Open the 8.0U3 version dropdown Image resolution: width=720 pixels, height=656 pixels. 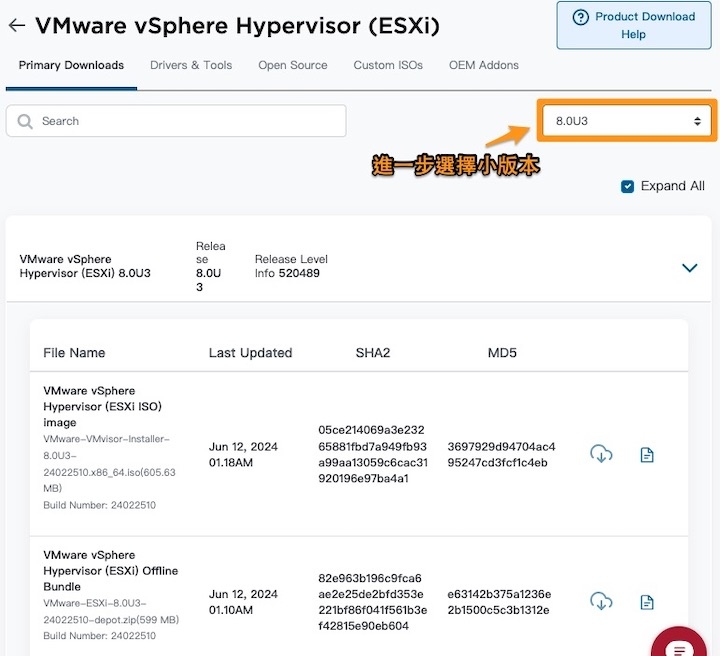pyautogui.click(x=627, y=121)
